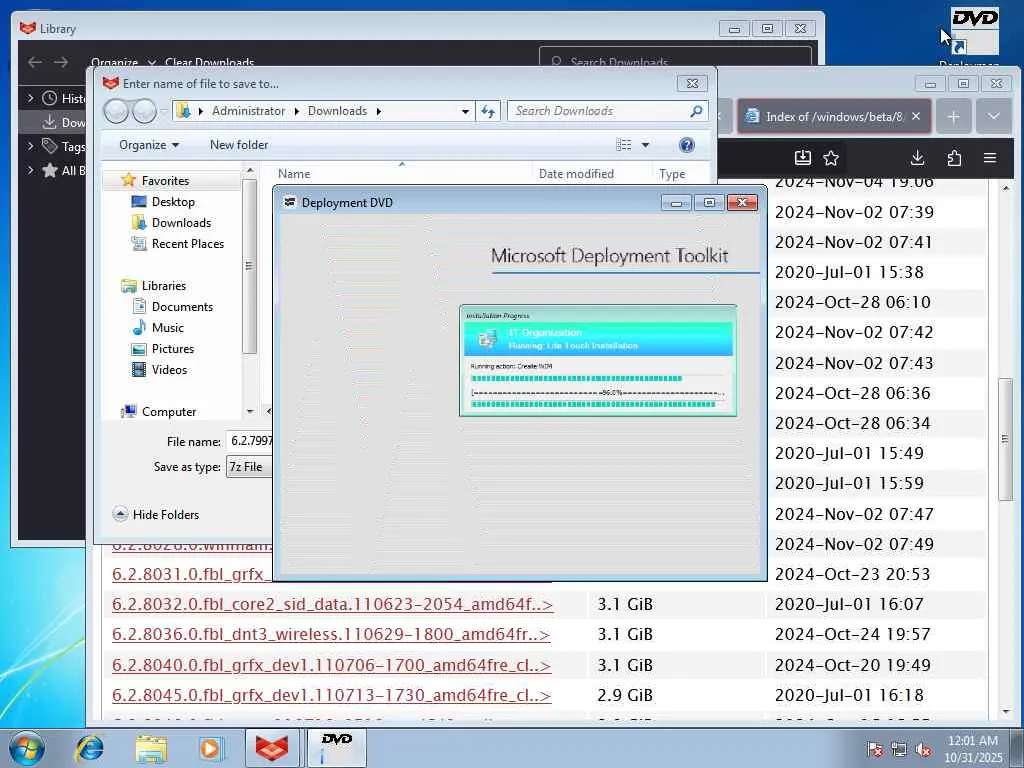
Task: Close the Index of /windows/beta tab
Action: (916, 116)
